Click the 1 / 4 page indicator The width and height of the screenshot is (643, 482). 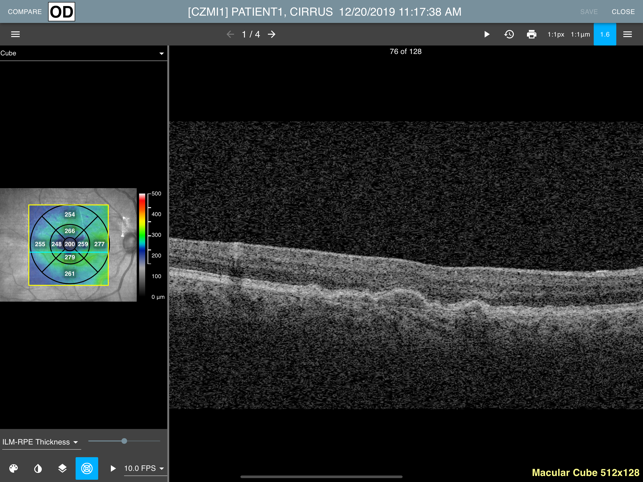coord(251,34)
